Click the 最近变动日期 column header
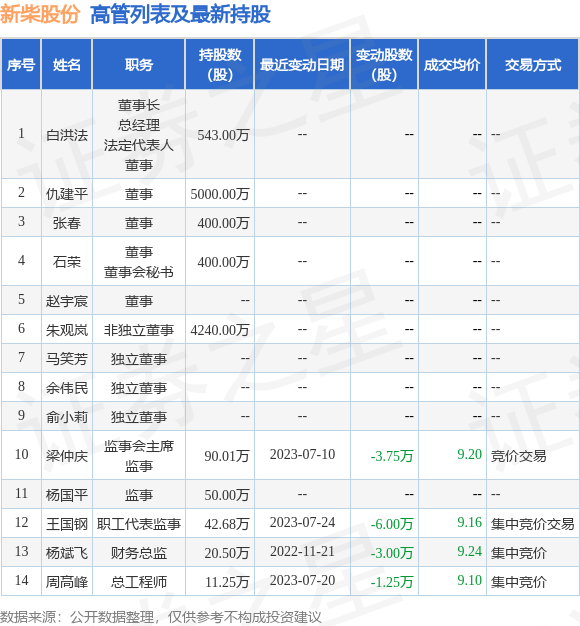Viewport: 580px width, 626px height. 302,64
